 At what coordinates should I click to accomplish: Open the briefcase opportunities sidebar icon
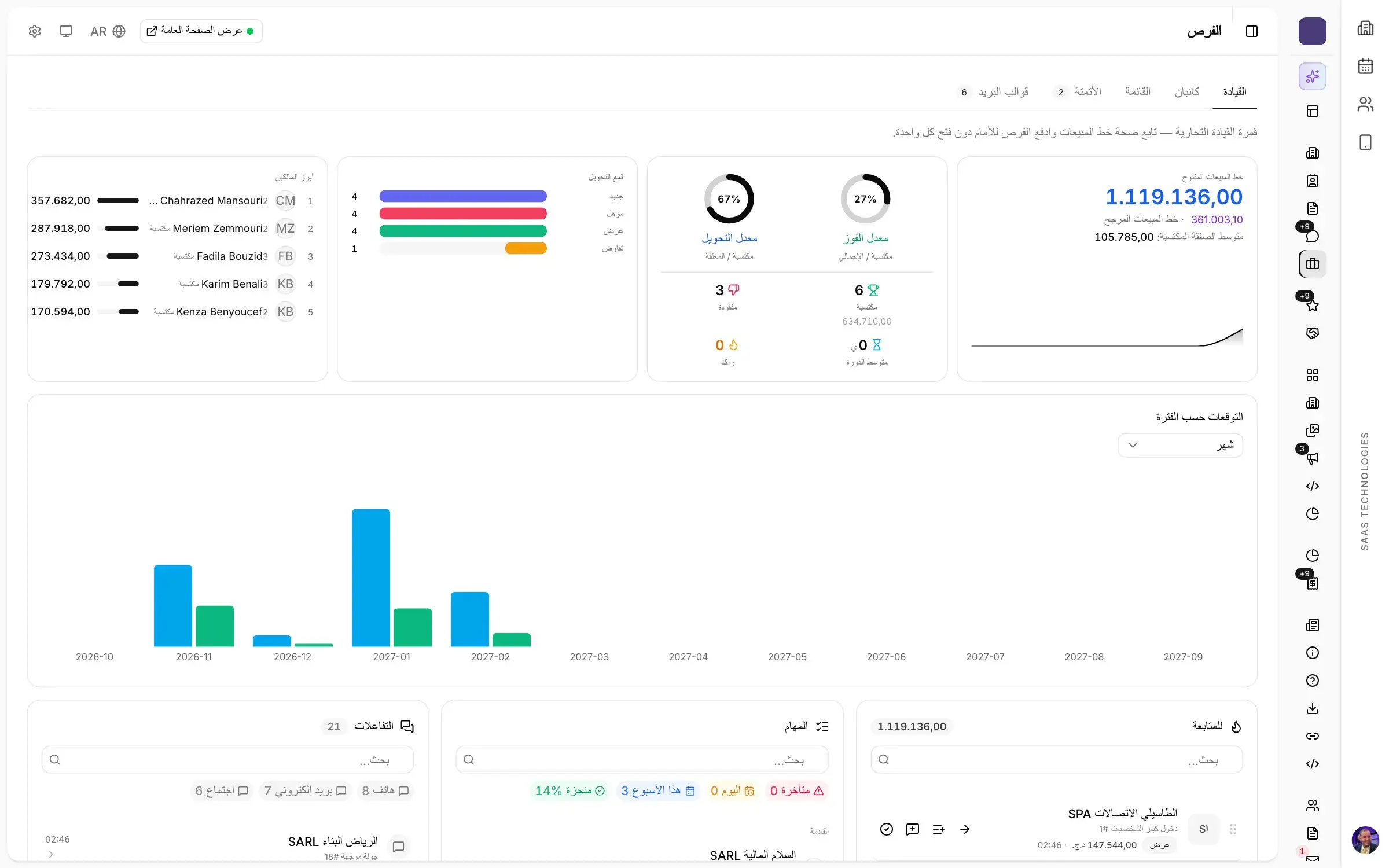(x=1313, y=264)
